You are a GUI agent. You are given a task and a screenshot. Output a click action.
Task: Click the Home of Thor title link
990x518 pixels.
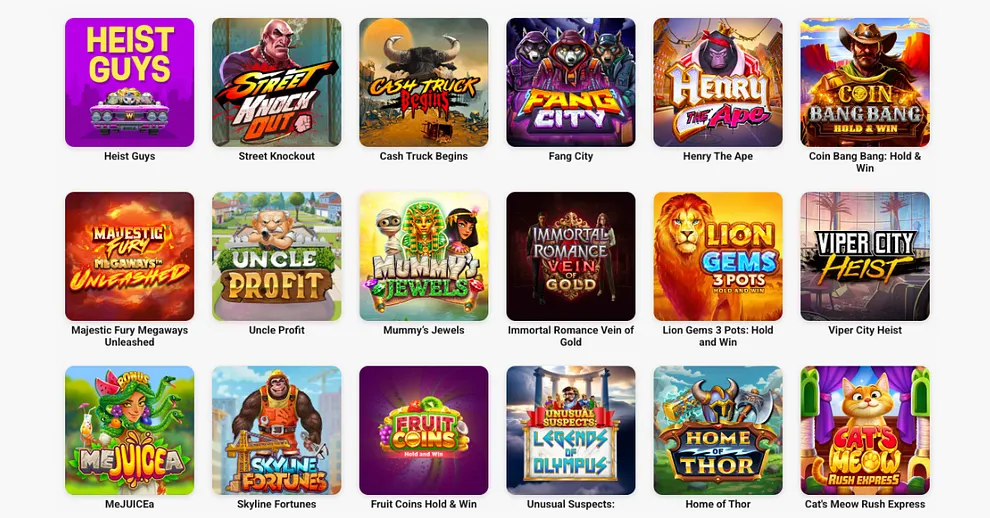[x=718, y=504]
